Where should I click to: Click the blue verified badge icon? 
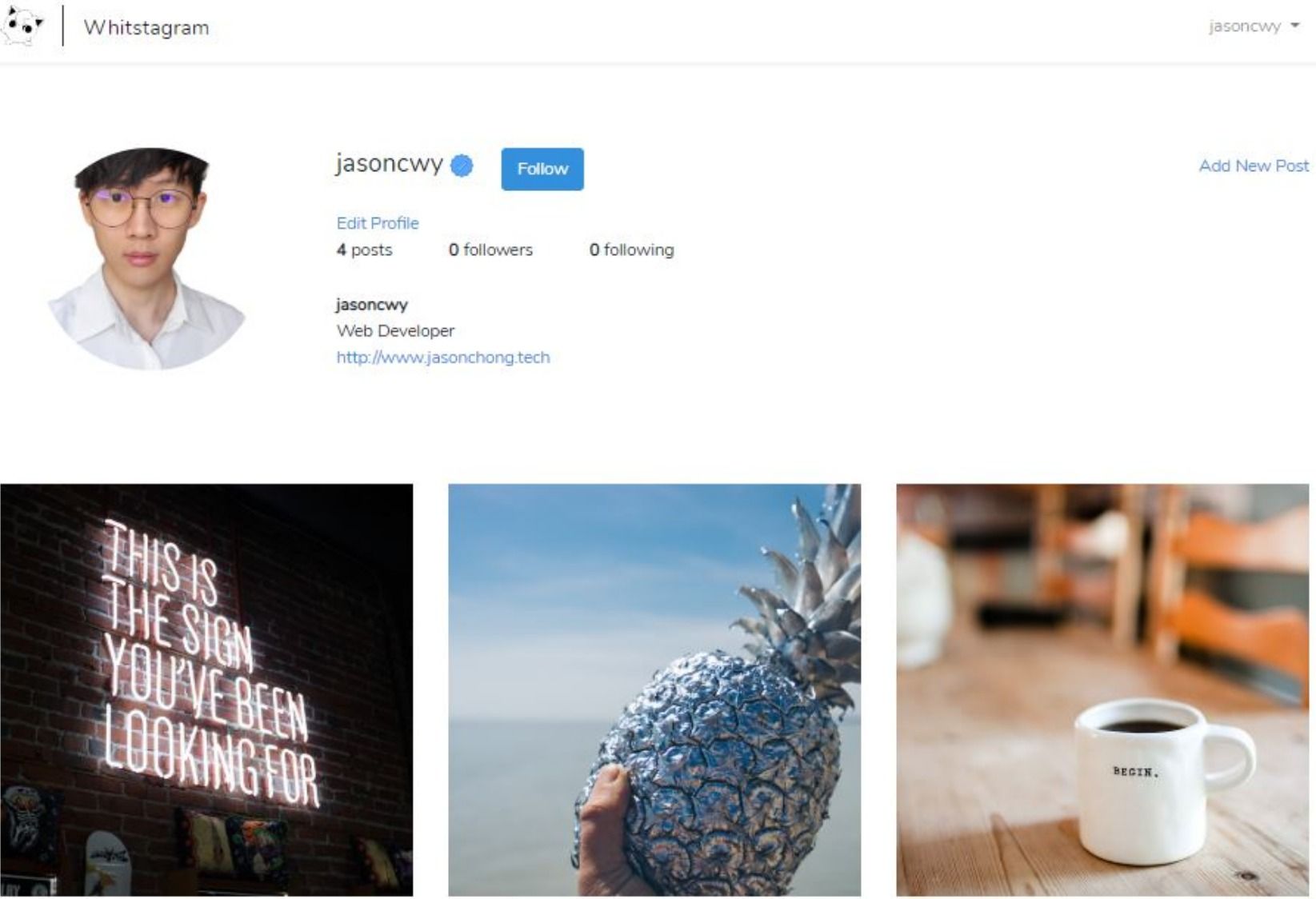point(462,166)
